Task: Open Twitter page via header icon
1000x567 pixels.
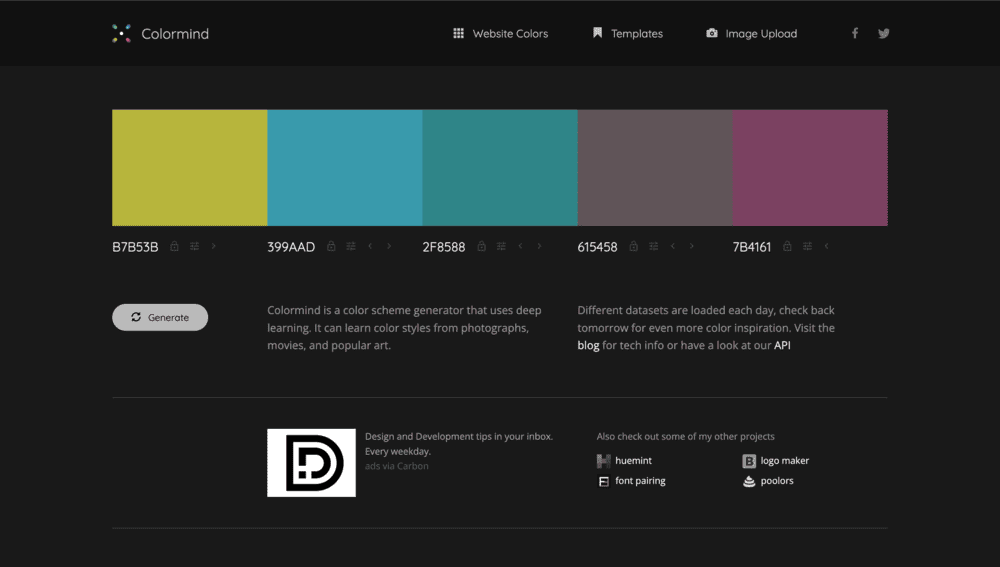Action: (x=884, y=33)
